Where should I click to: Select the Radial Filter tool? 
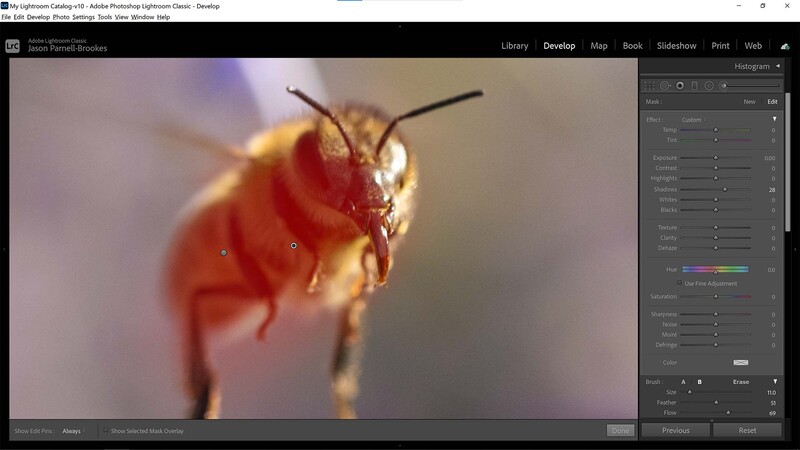pos(709,86)
